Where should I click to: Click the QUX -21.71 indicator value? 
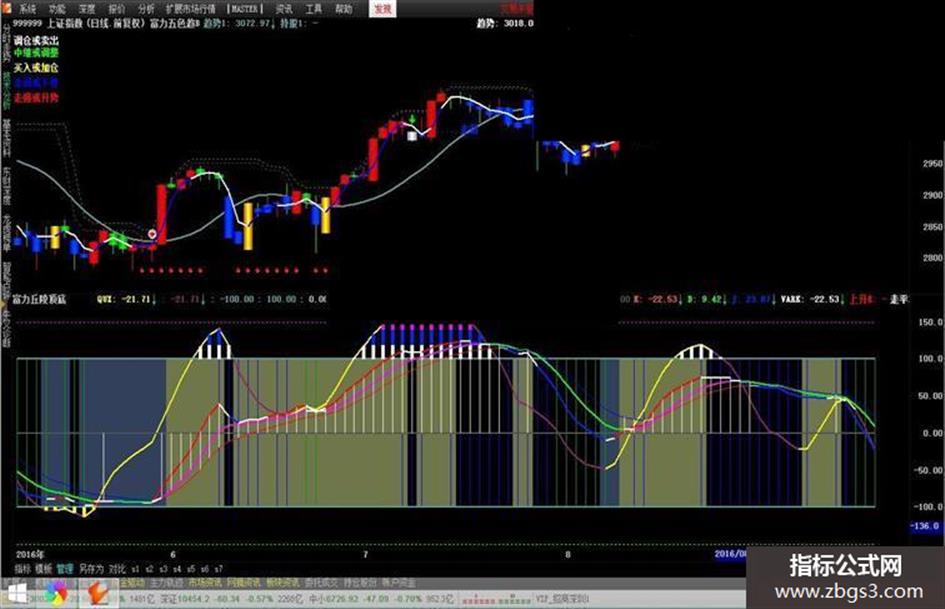point(127,299)
